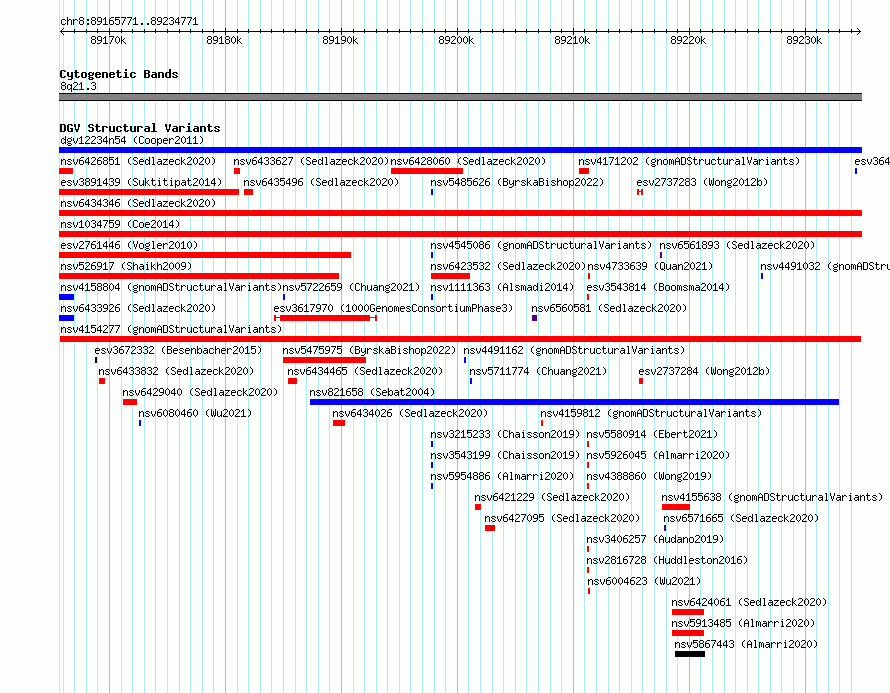Select nsv6434026 (Sedlazeck2020) label
The image size is (890, 693).
tap(410, 413)
